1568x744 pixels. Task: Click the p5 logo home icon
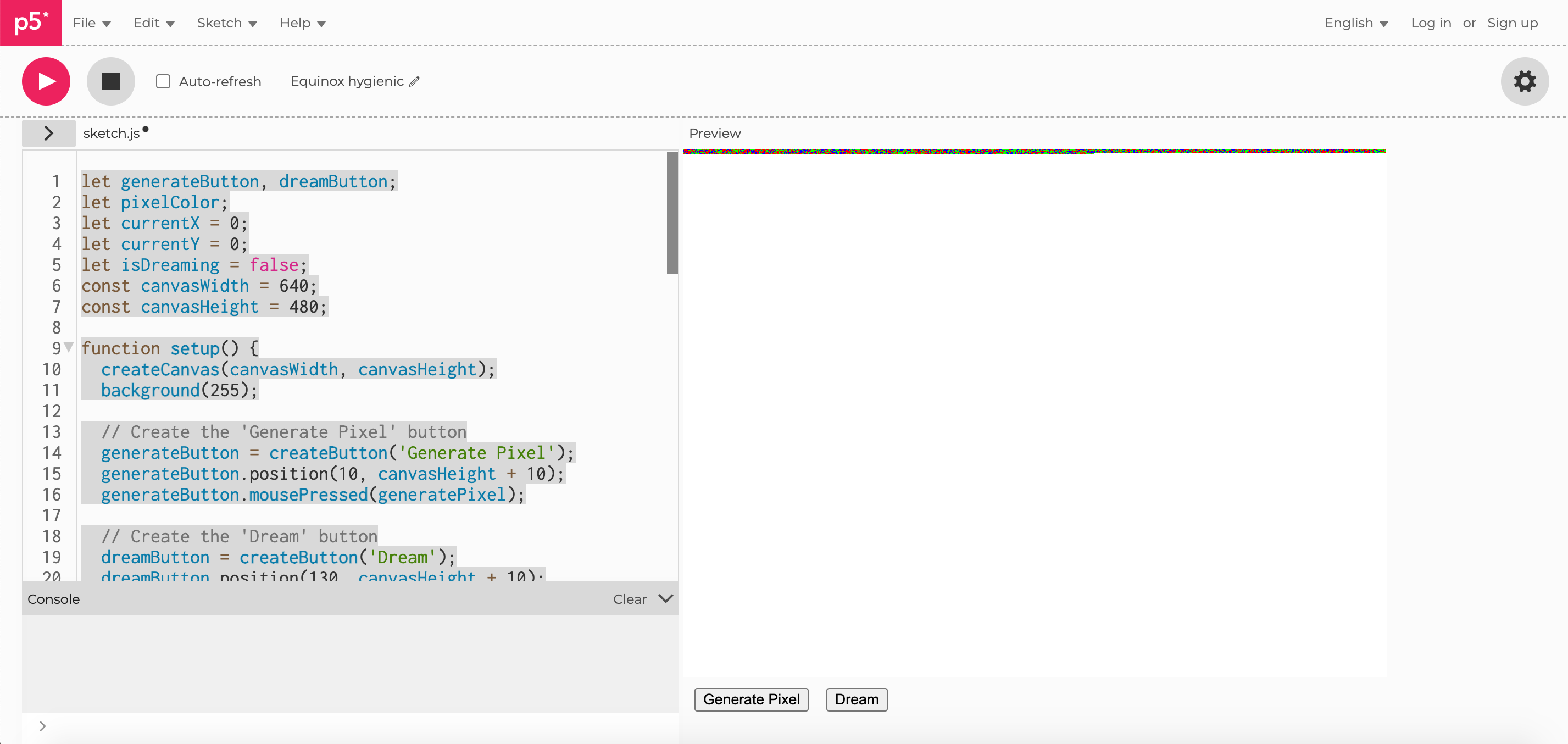point(30,23)
